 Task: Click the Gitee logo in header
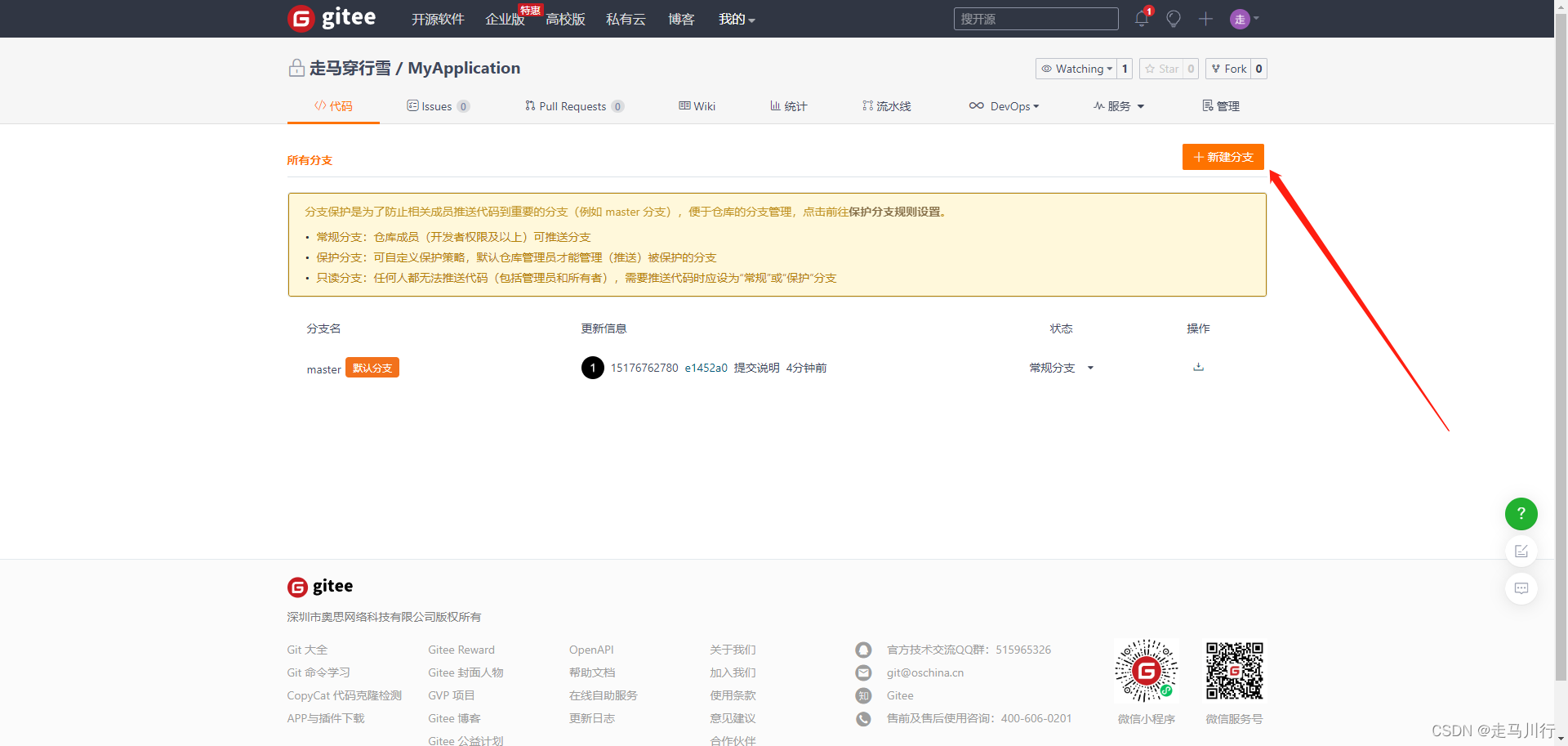(332, 18)
